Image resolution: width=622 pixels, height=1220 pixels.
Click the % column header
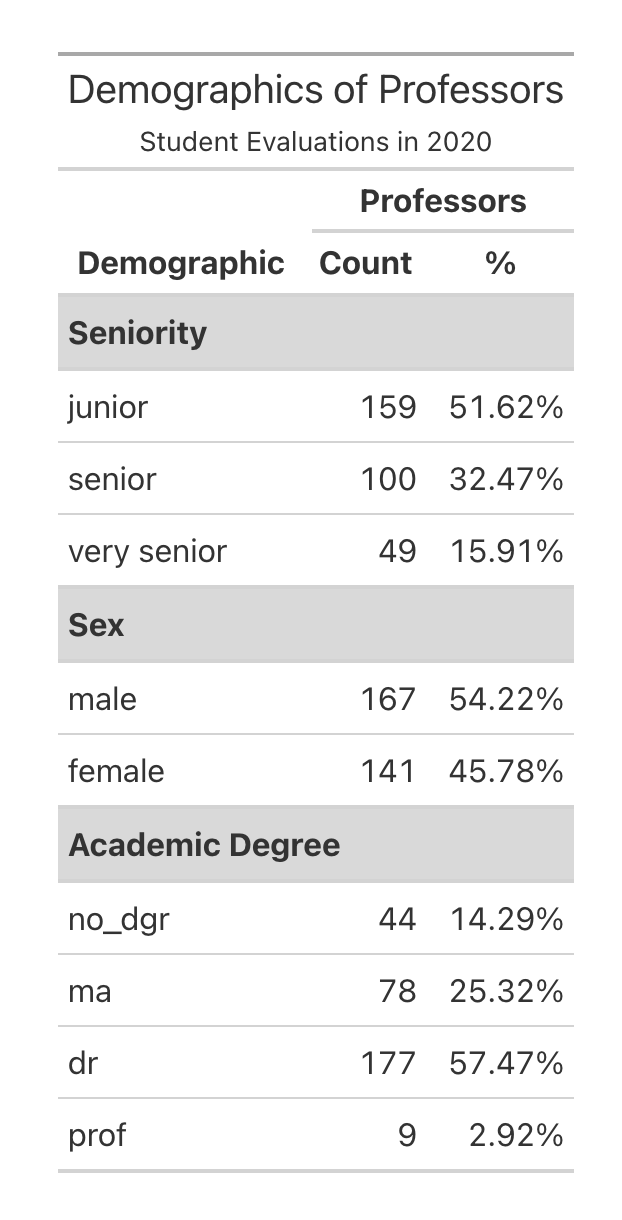[x=500, y=263]
